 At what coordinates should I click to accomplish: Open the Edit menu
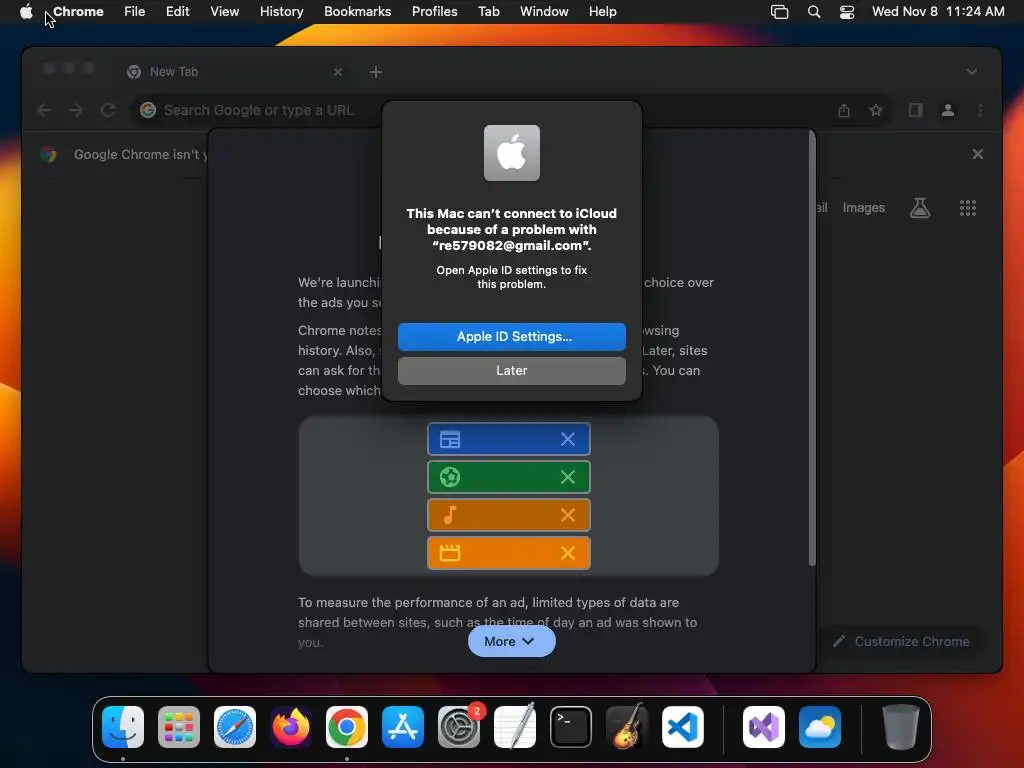pyautogui.click(x=178, y=11)
